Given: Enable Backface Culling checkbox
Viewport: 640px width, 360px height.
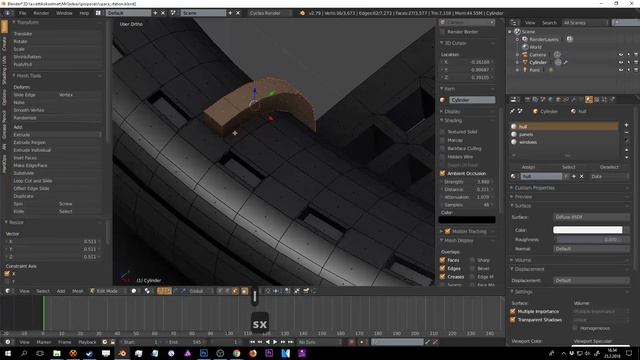Looking at the screenshot, I should coord(442,149).
